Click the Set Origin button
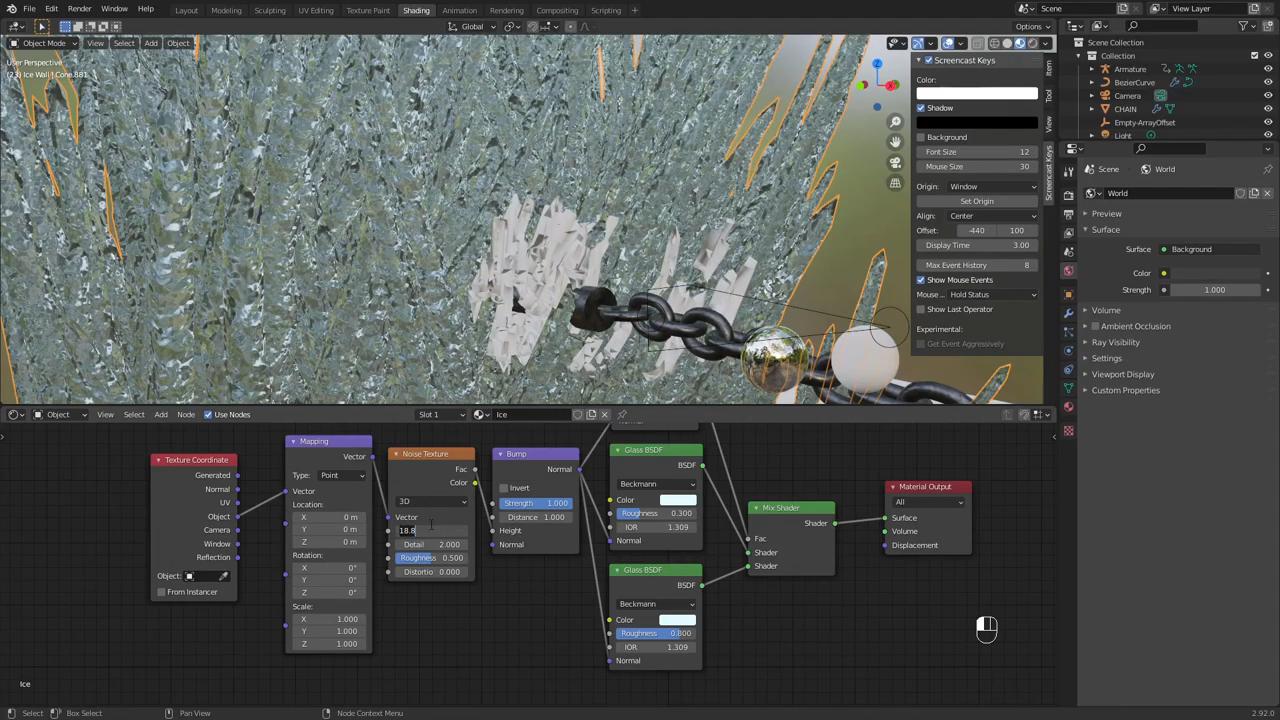The image size is (1280, 720). pos(977,201)
